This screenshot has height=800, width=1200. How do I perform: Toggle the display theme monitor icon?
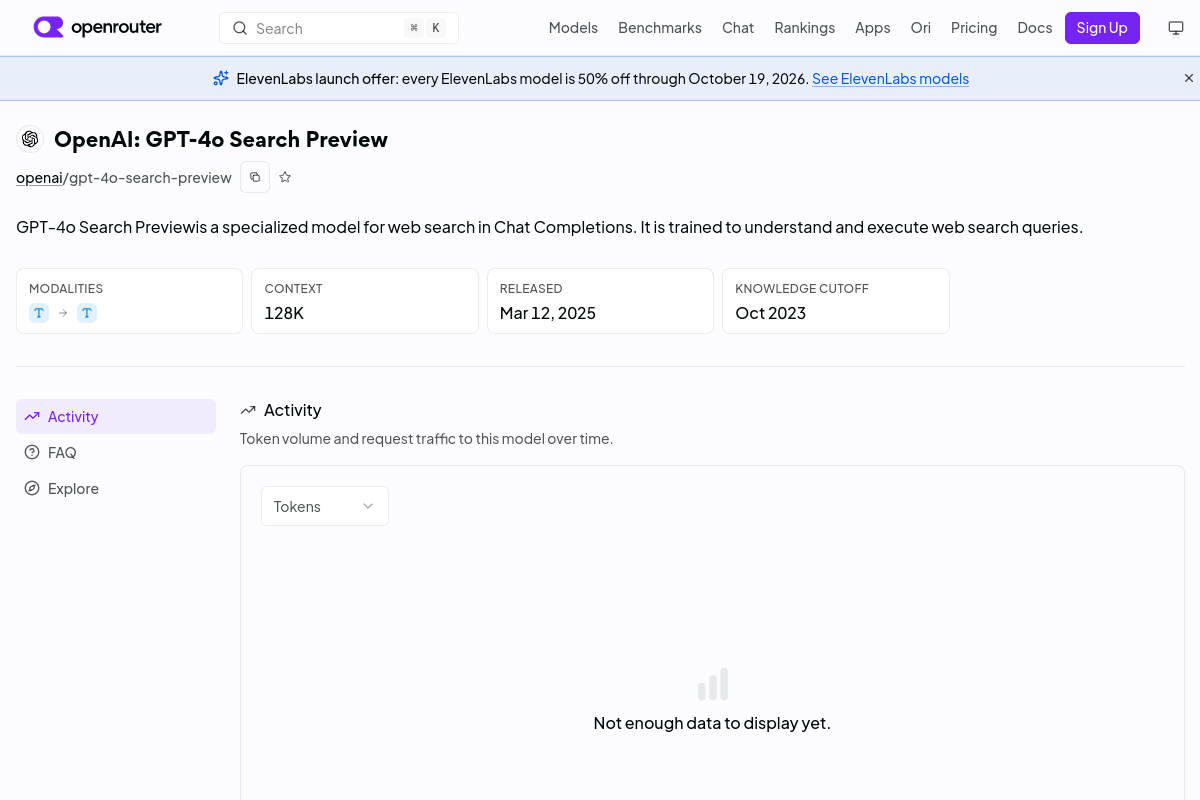[x=1176, y=28]
